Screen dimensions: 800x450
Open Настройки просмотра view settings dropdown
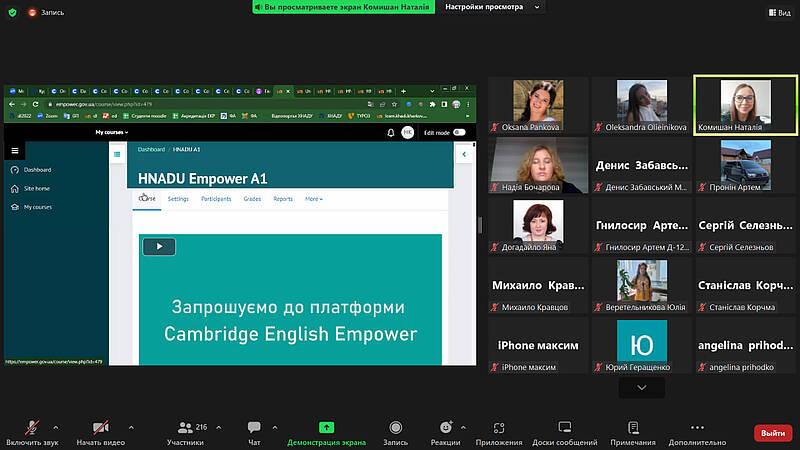coord(491,7)
